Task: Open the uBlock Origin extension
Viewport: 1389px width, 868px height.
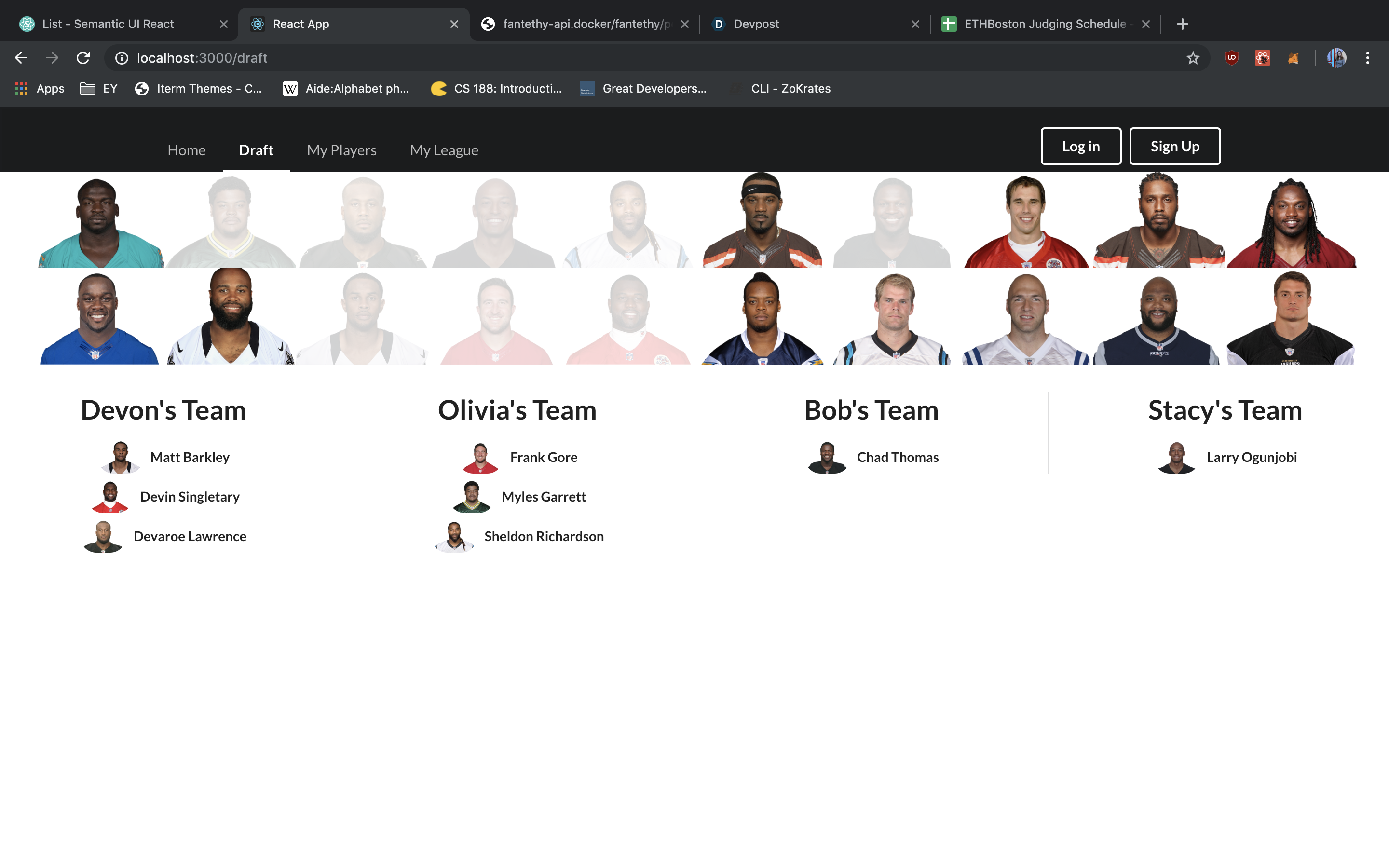Action: click(1231, 57)
